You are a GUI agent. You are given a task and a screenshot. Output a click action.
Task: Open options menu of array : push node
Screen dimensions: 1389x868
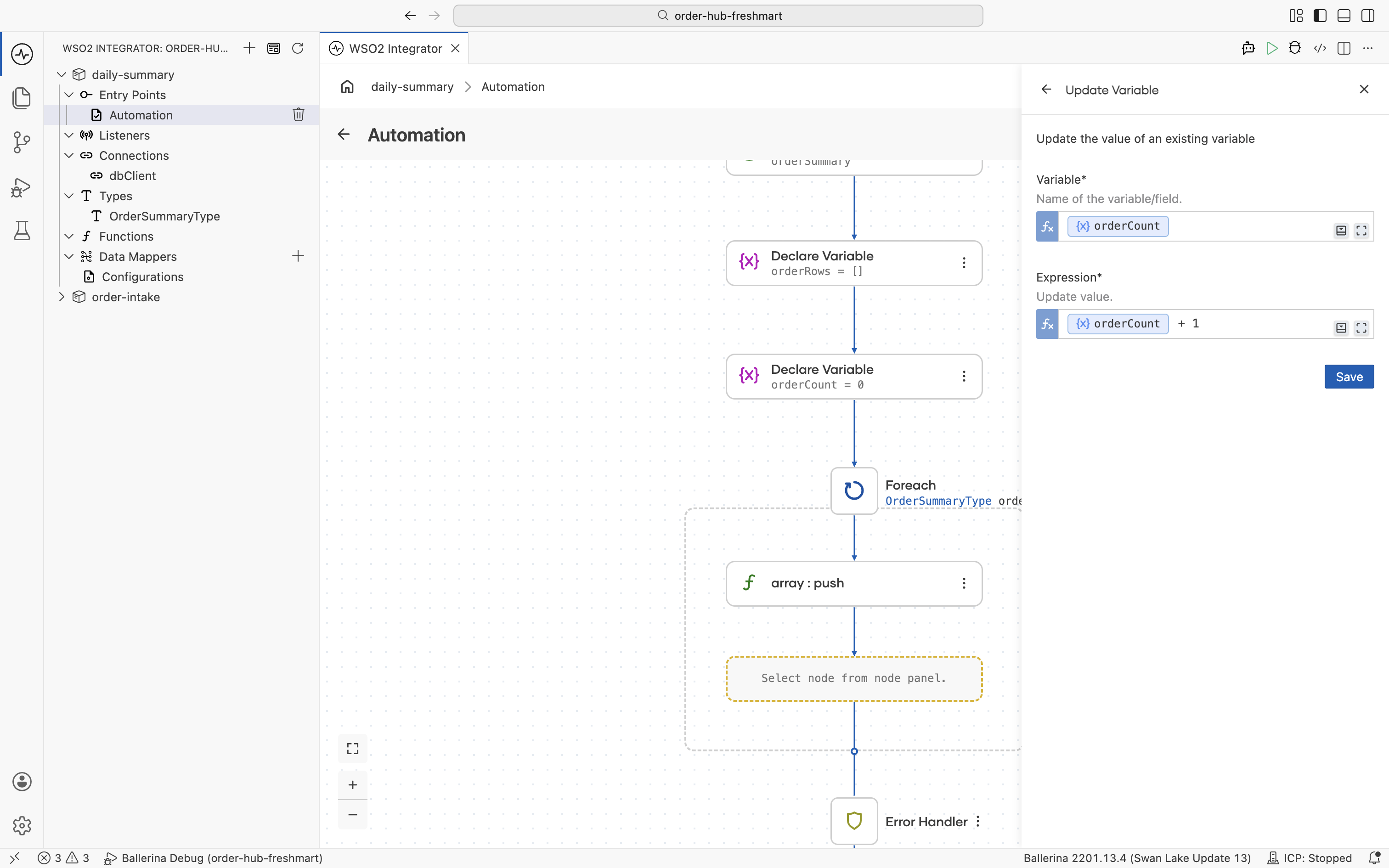(x=964, y=583)
